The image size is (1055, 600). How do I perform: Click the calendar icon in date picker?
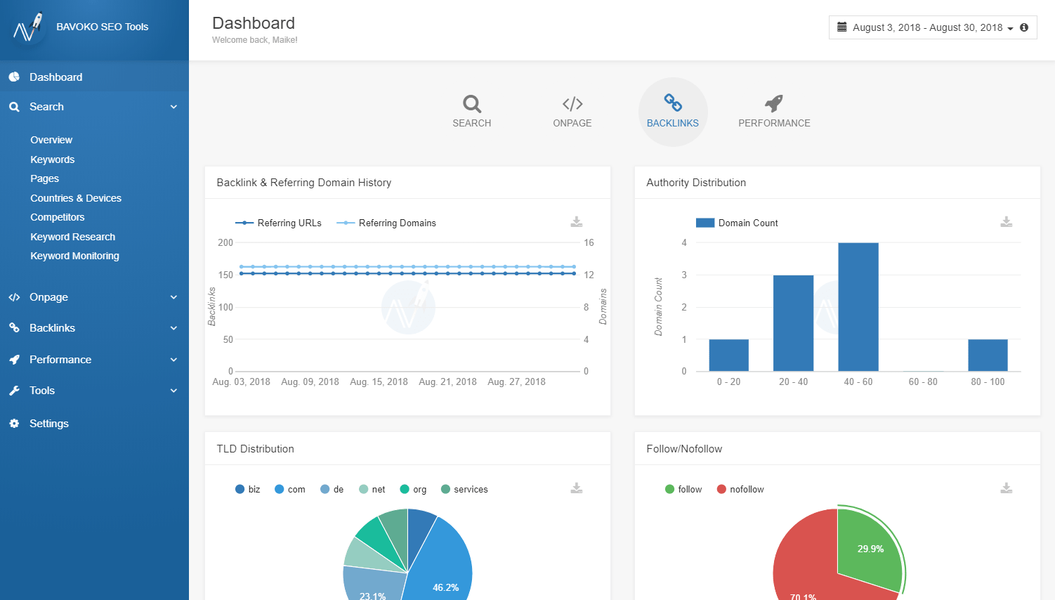tap(842, 27)
